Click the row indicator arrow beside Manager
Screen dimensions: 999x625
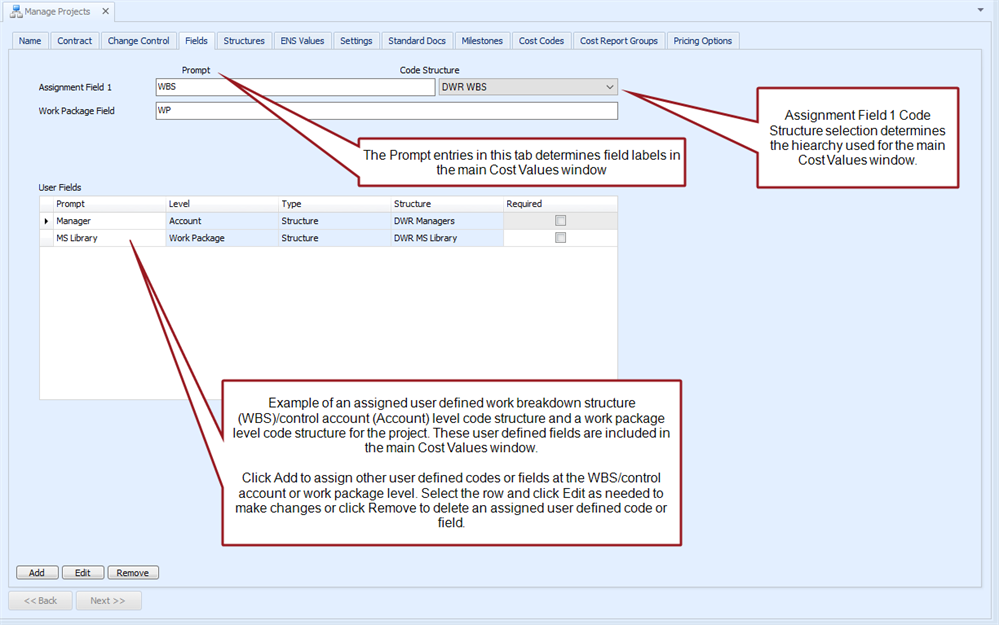click(46, 221)
